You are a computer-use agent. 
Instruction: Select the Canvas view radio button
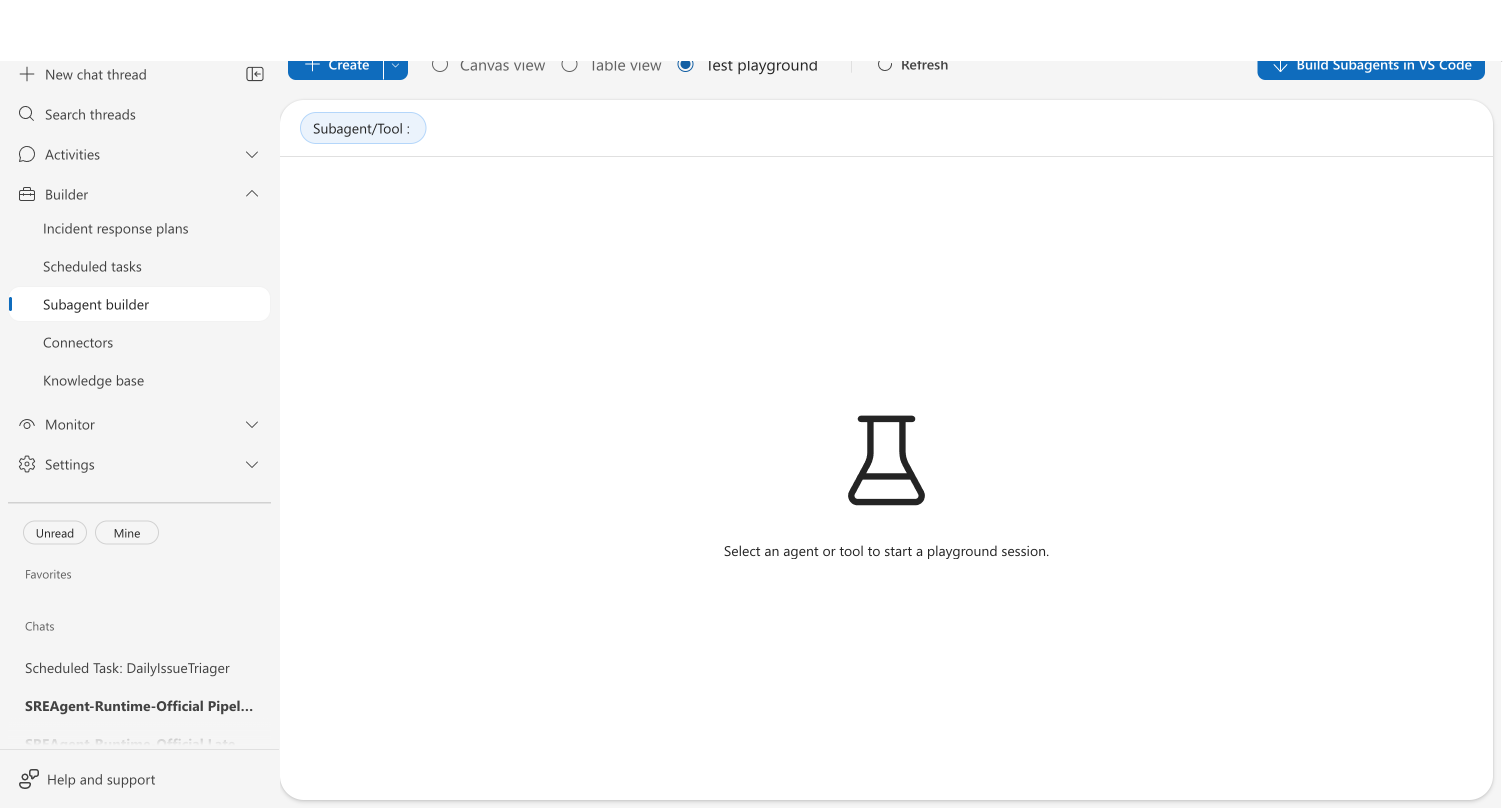440,65
